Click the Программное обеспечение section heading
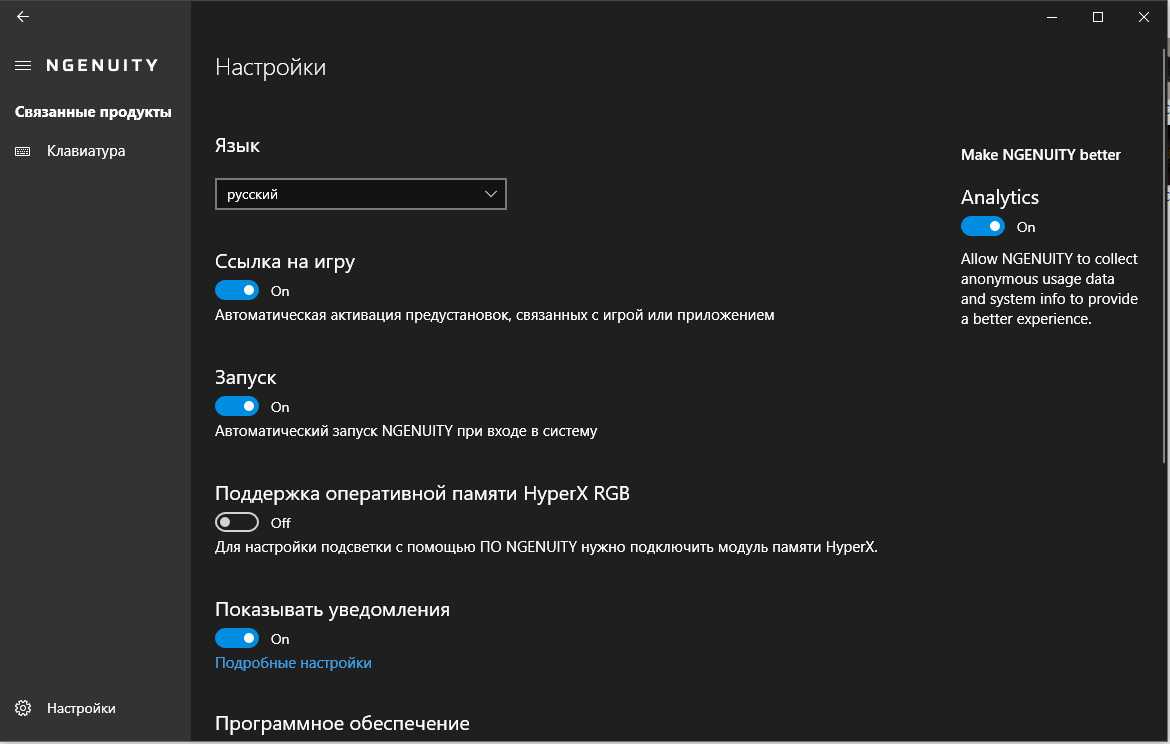The height and width of the screenshot is (744, 1170). [342, 723]
